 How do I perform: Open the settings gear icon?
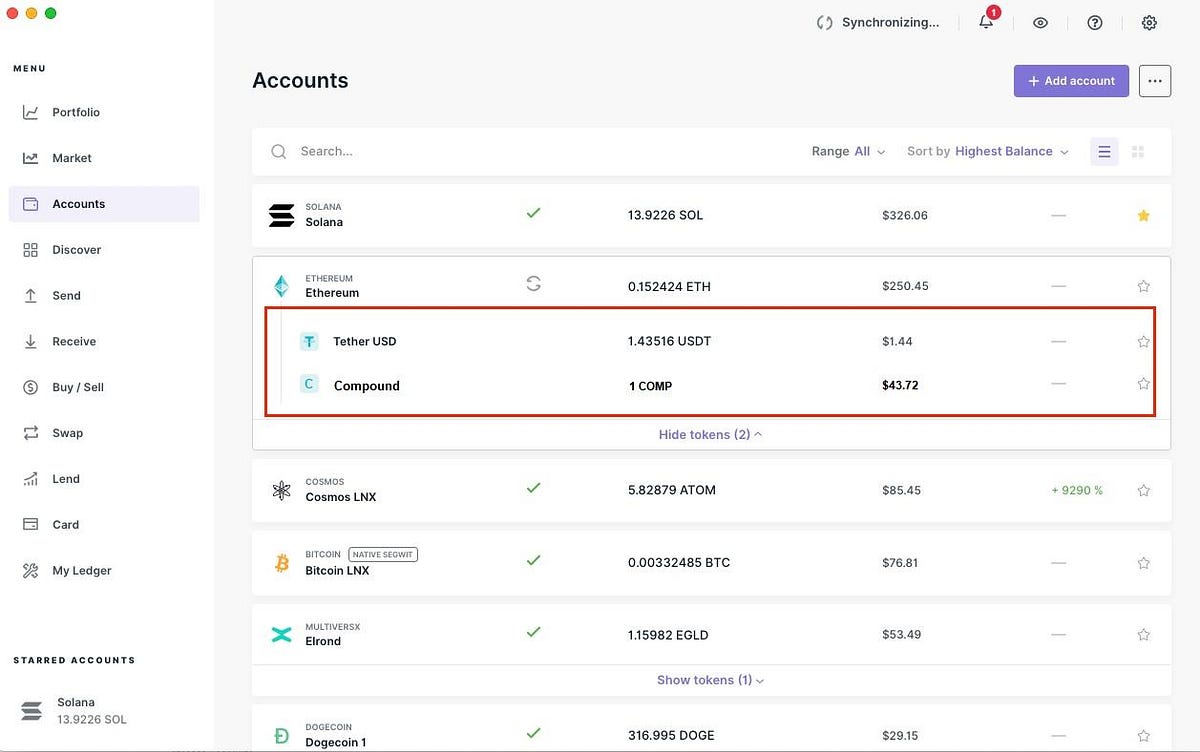tap(1149, 22)
